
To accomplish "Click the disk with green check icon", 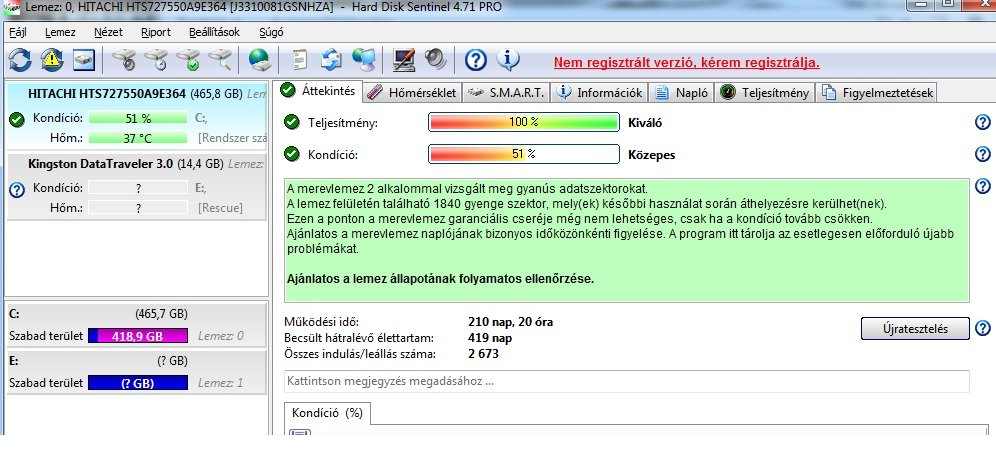I will [188, 60].
